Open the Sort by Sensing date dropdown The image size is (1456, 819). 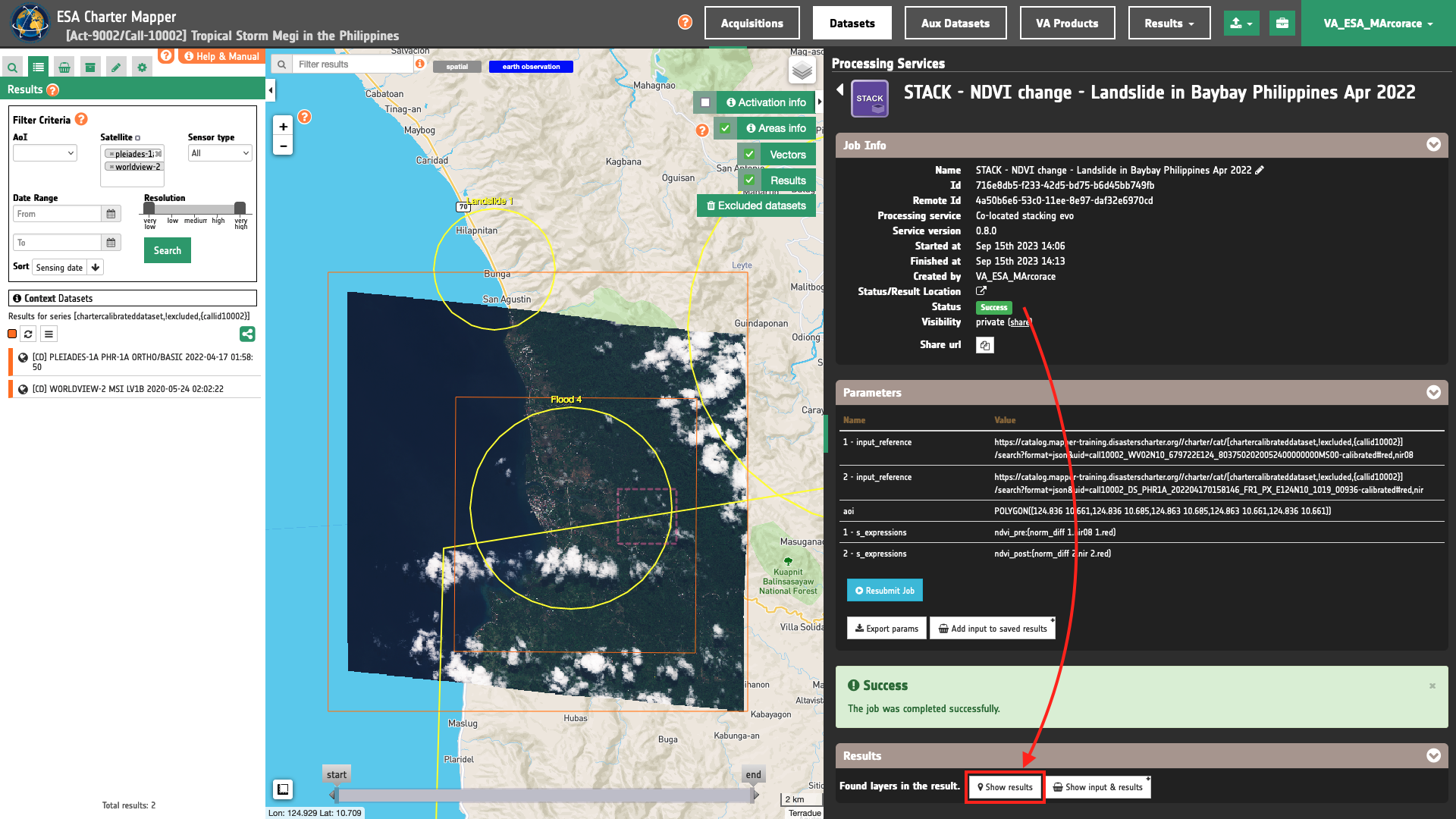pos(59,267)
